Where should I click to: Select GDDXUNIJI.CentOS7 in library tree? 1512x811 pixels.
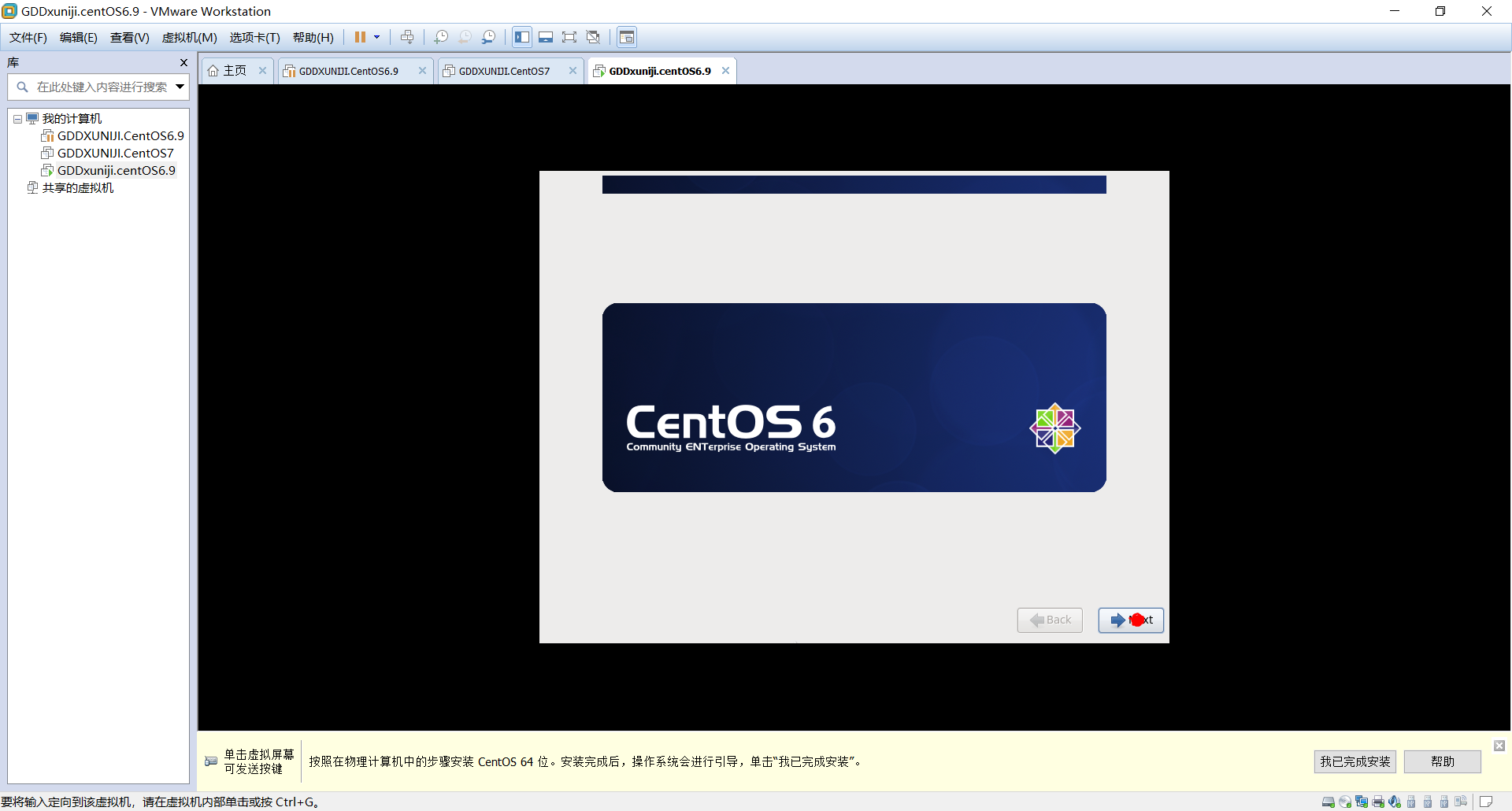pos(116,153)
